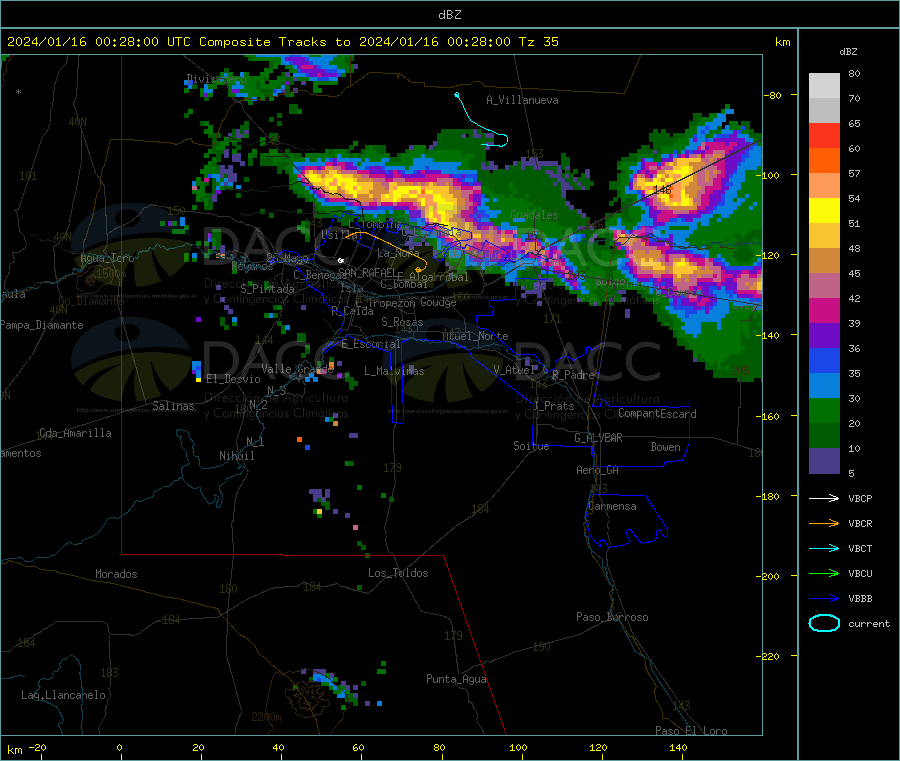Click the orange VBCR arrow legend icon
Screen dimensions: 900x761
coord(824,523)
